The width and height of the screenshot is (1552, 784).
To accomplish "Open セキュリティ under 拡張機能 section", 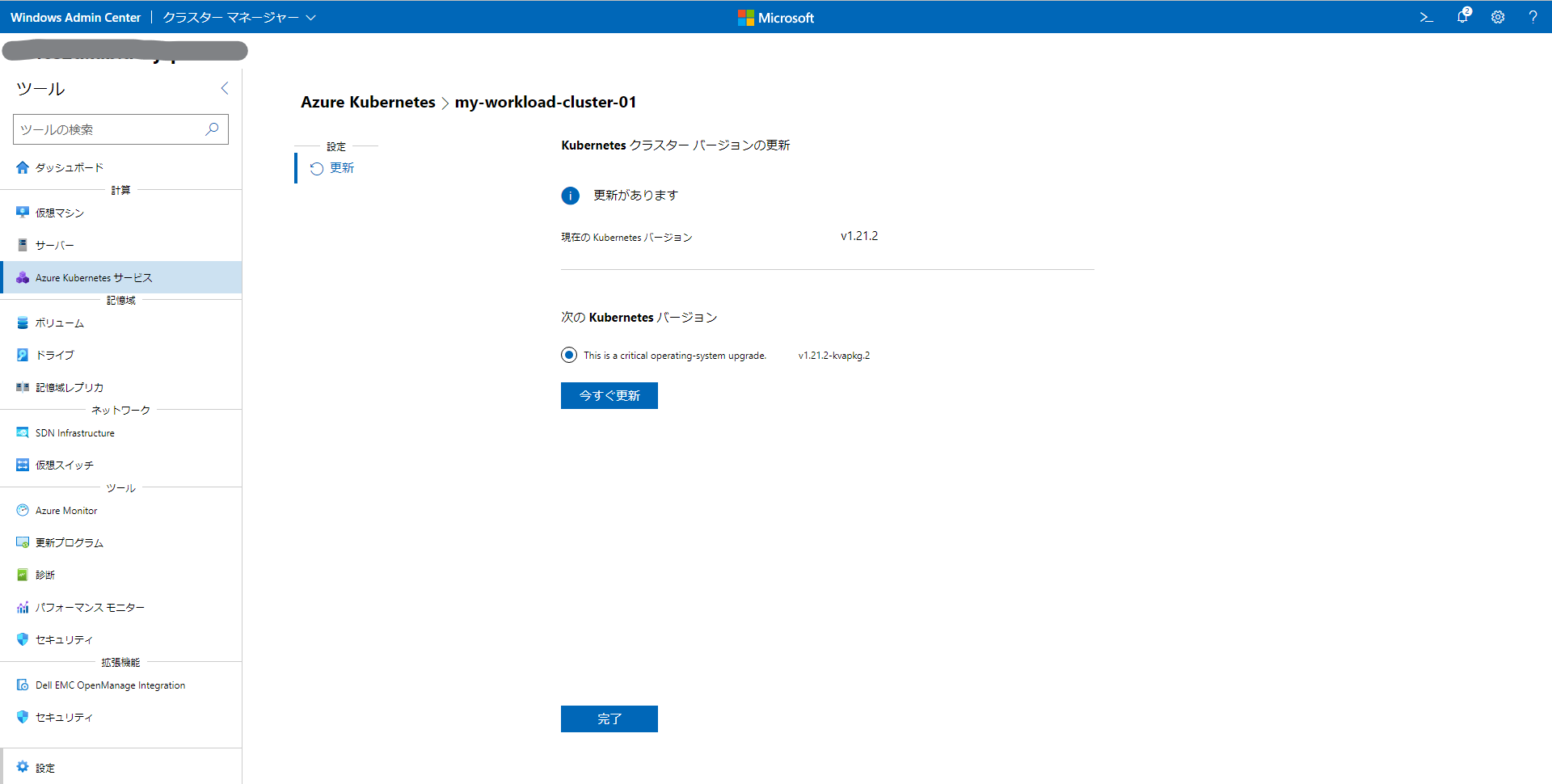I will coord(121,717).
